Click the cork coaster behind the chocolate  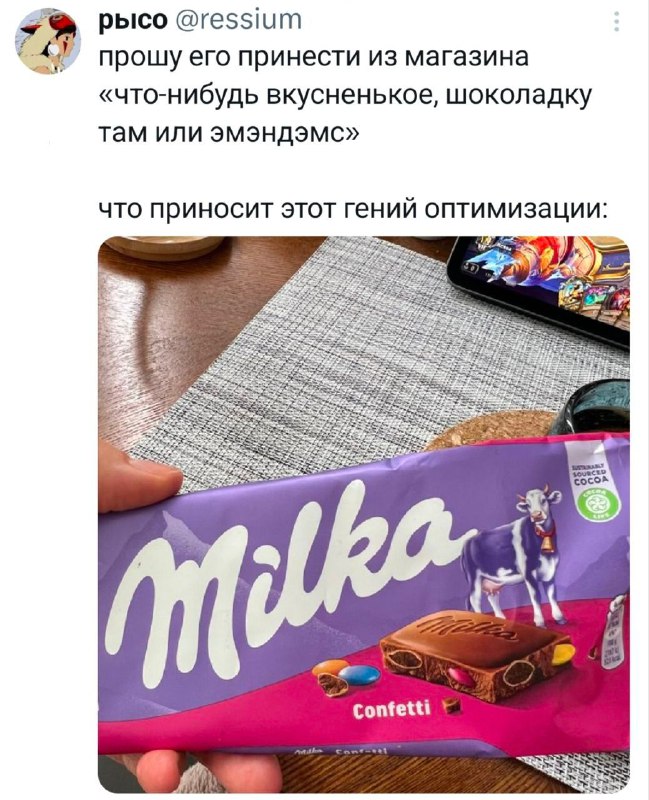click(x=492, y=430)
